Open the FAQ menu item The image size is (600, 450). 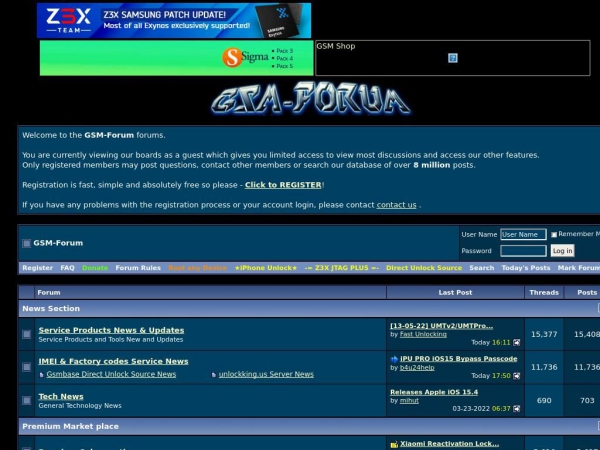pos(67,268)
